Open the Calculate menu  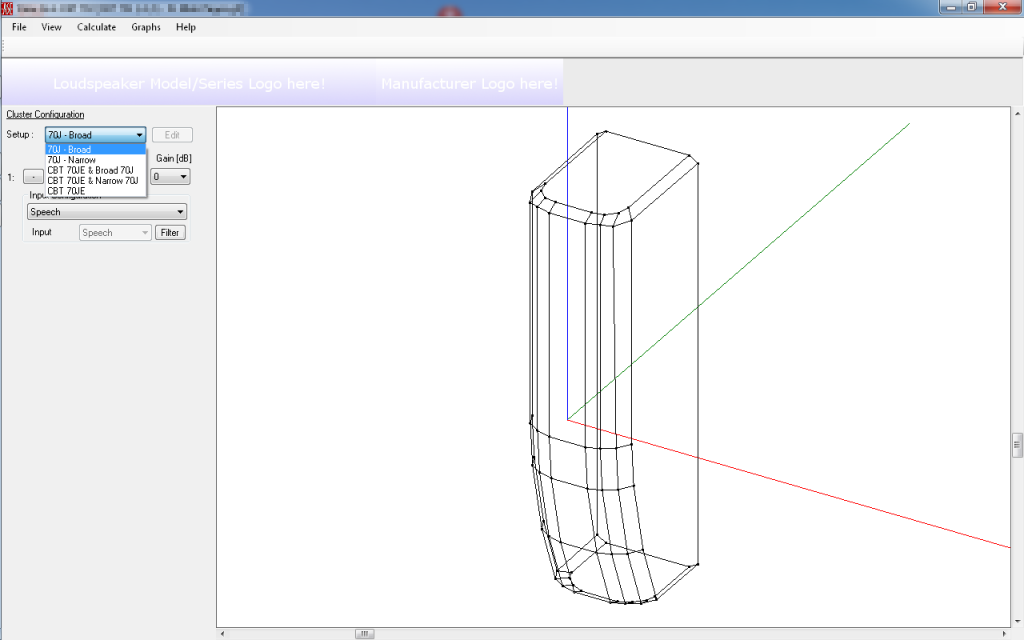point(96,27)
